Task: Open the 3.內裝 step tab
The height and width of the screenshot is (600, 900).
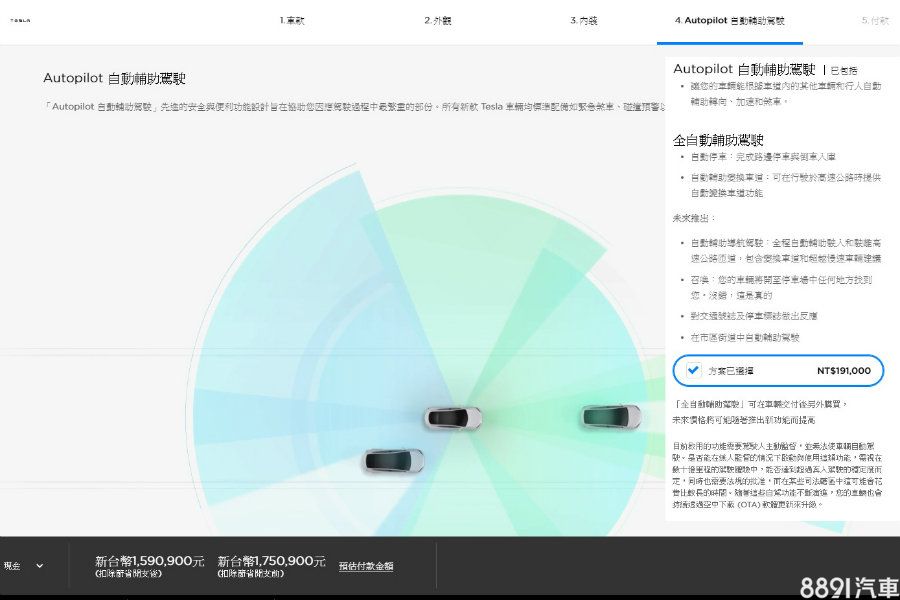Action: pos(584,20)
